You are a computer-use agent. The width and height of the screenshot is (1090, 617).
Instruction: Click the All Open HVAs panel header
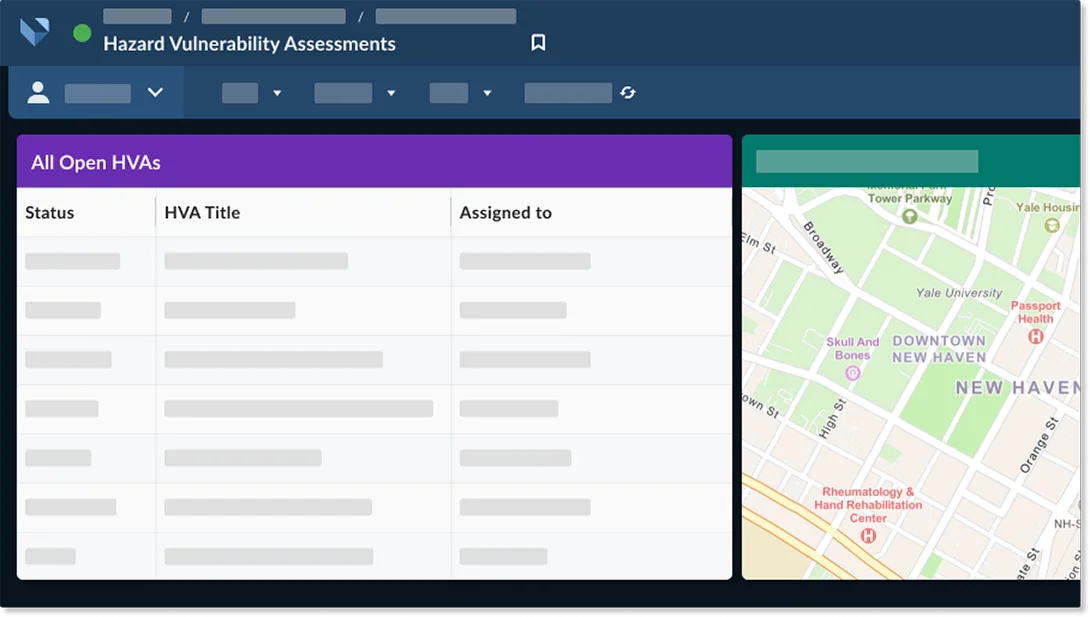coord(374,162)
